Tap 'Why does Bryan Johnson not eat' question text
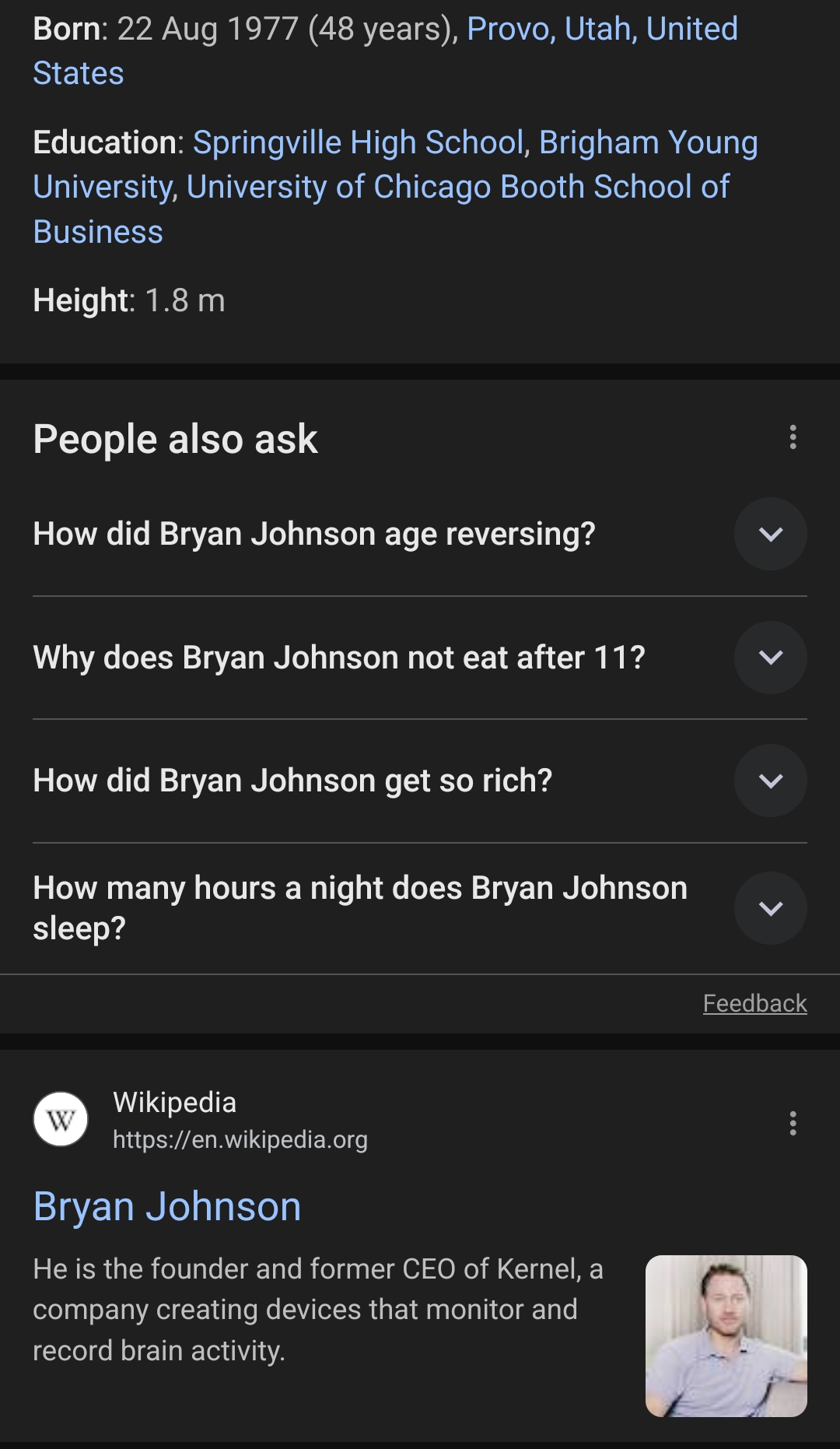Screen dimensions: 840x1449 click(339, 658)
